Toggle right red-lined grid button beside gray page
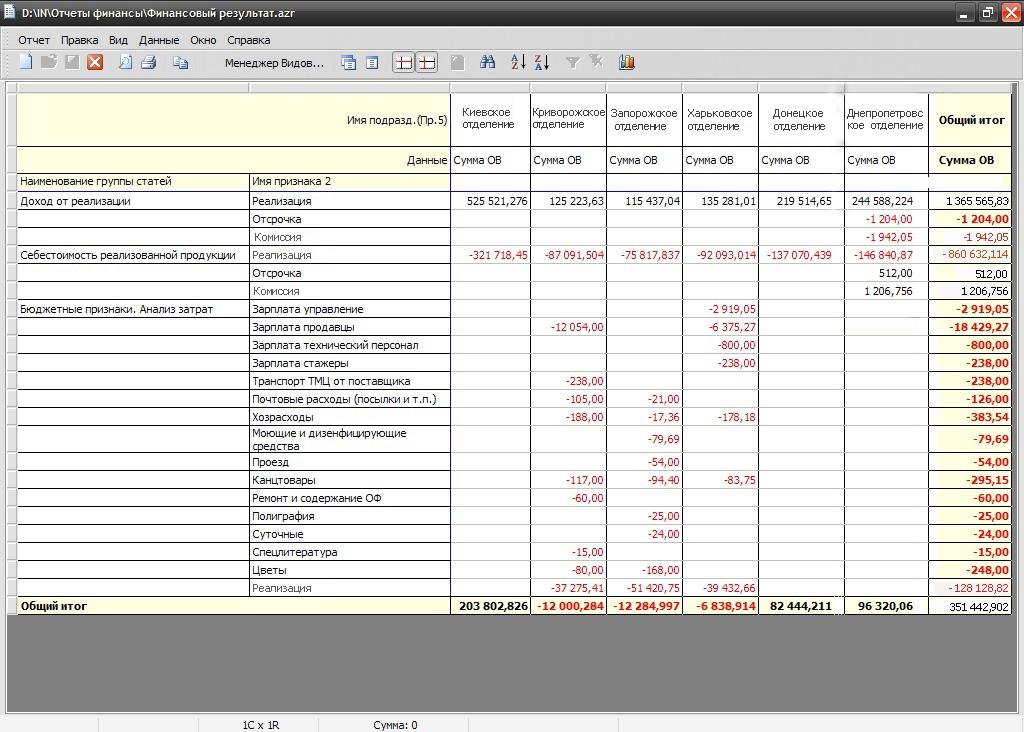The height and width of the screenshot is (732, 1024). [x=426, y=63]
